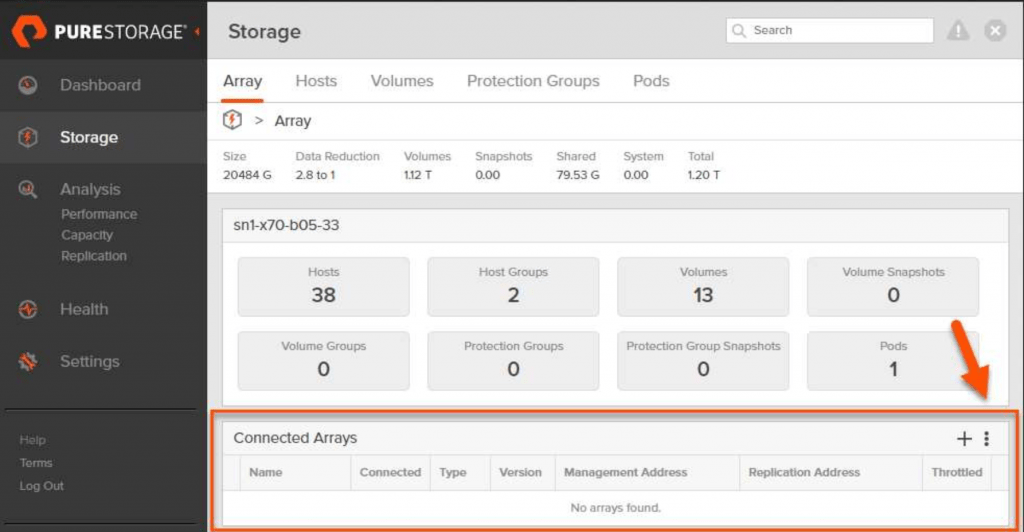Select Storage in the sidebar

coord(89,137)
